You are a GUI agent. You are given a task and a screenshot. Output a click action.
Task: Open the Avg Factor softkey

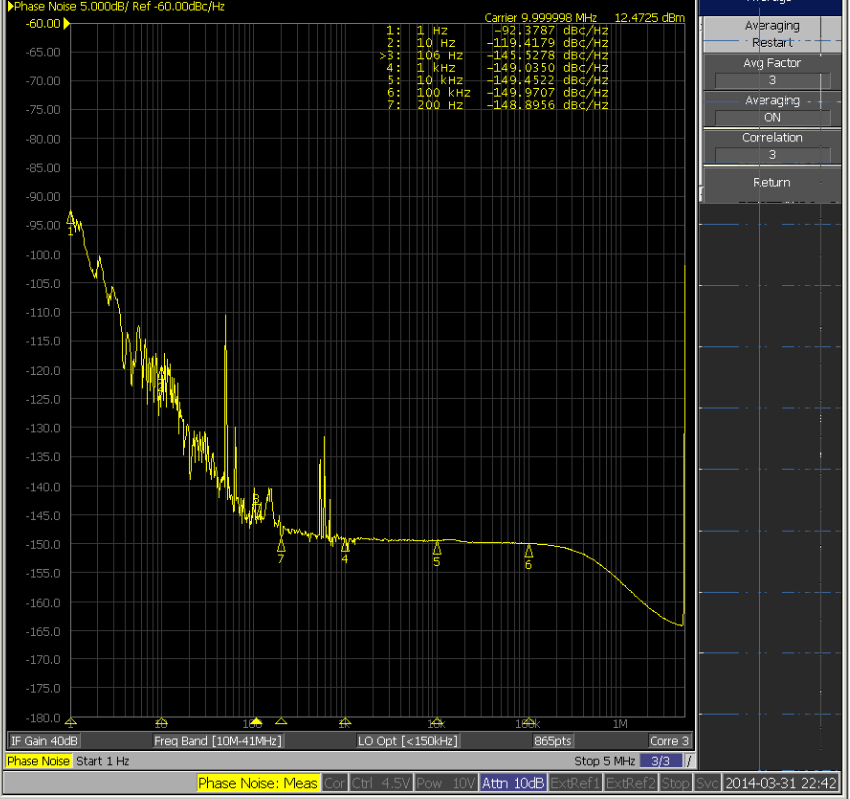click(772, 72)
